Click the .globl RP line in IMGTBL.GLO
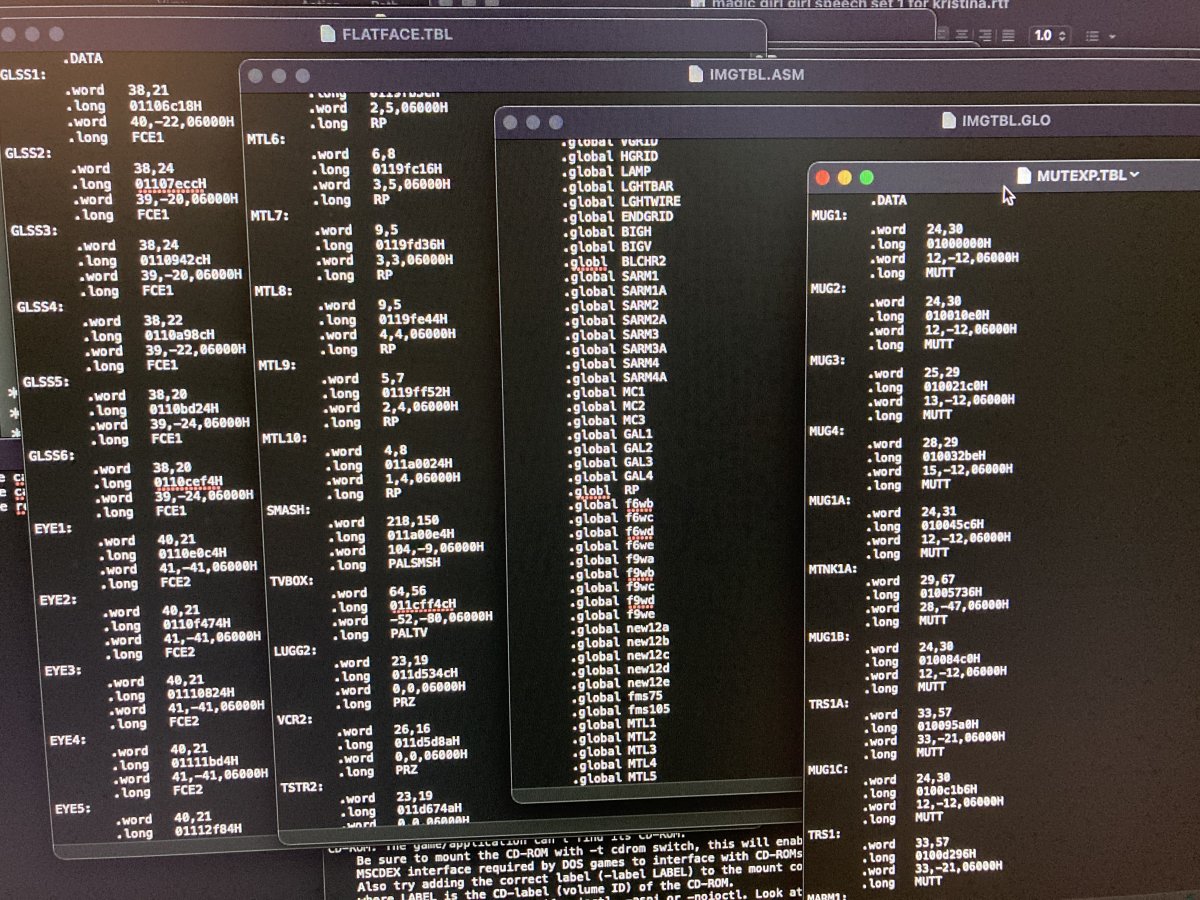1200x900 pixels. (604, 490)
